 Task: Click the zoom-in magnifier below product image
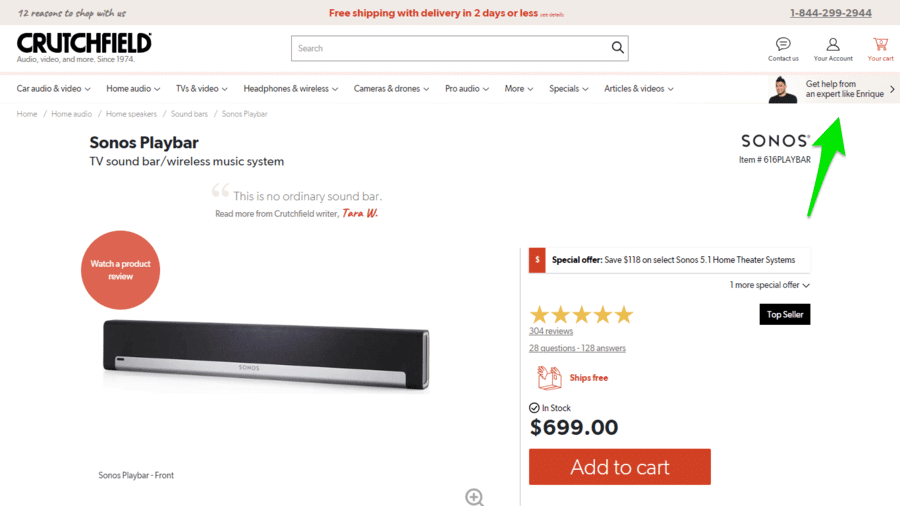(x=474, y=497)
